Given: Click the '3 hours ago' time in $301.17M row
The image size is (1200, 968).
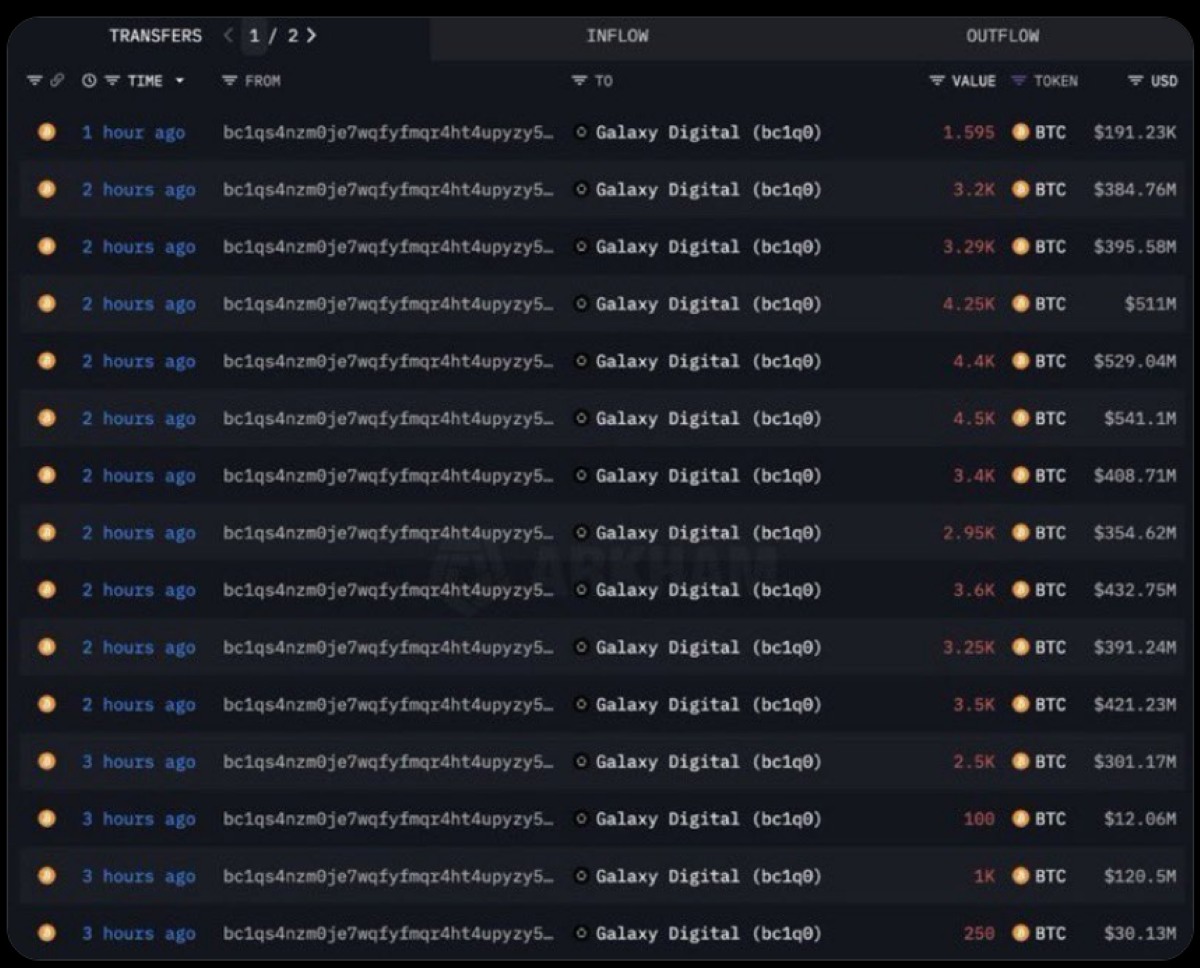Looking at the screenshot, I should tap(138, 761).
